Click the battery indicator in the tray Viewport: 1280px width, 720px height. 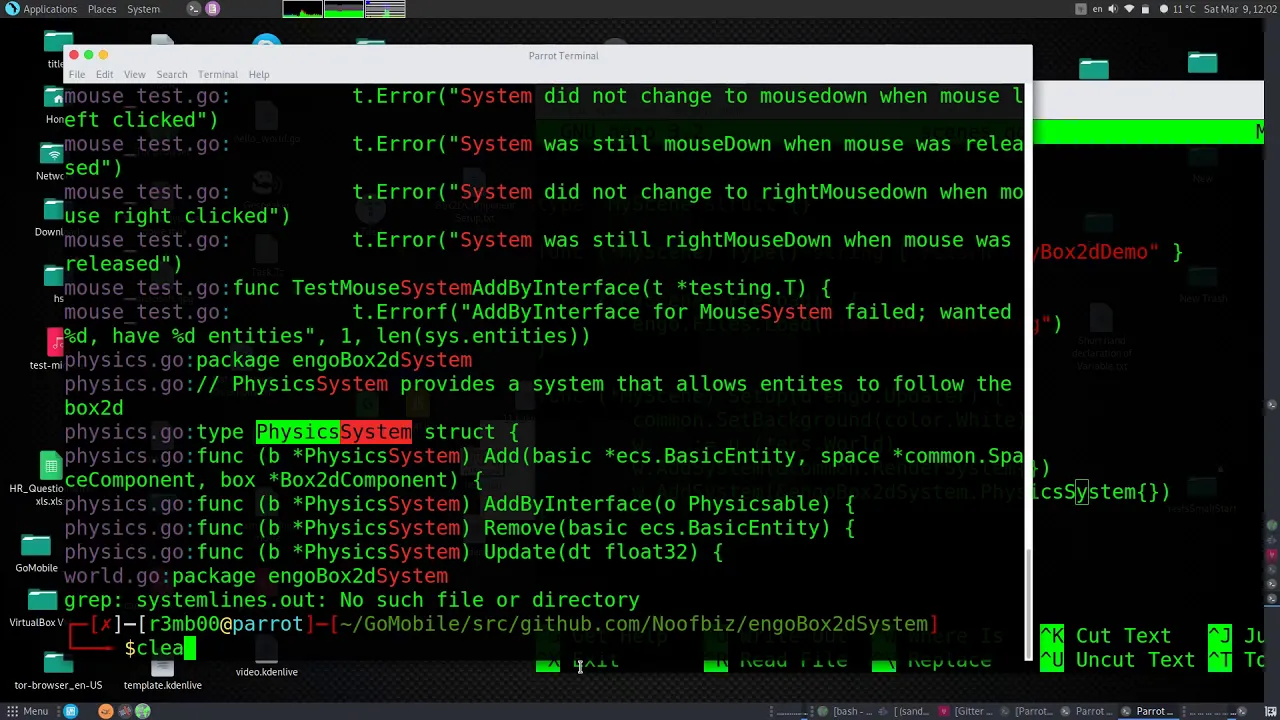pos(1146,9)
